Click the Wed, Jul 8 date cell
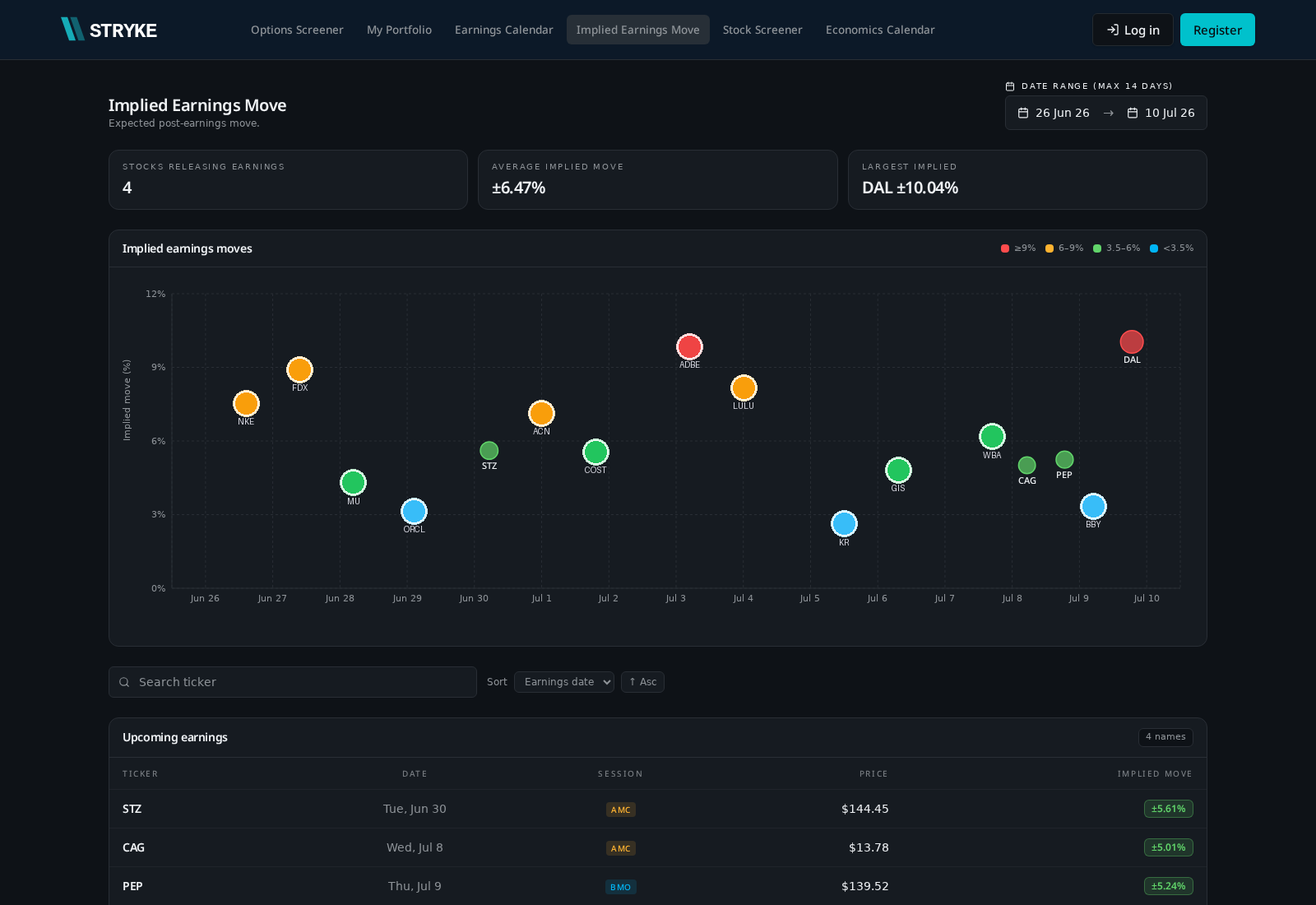 point(415,847)
